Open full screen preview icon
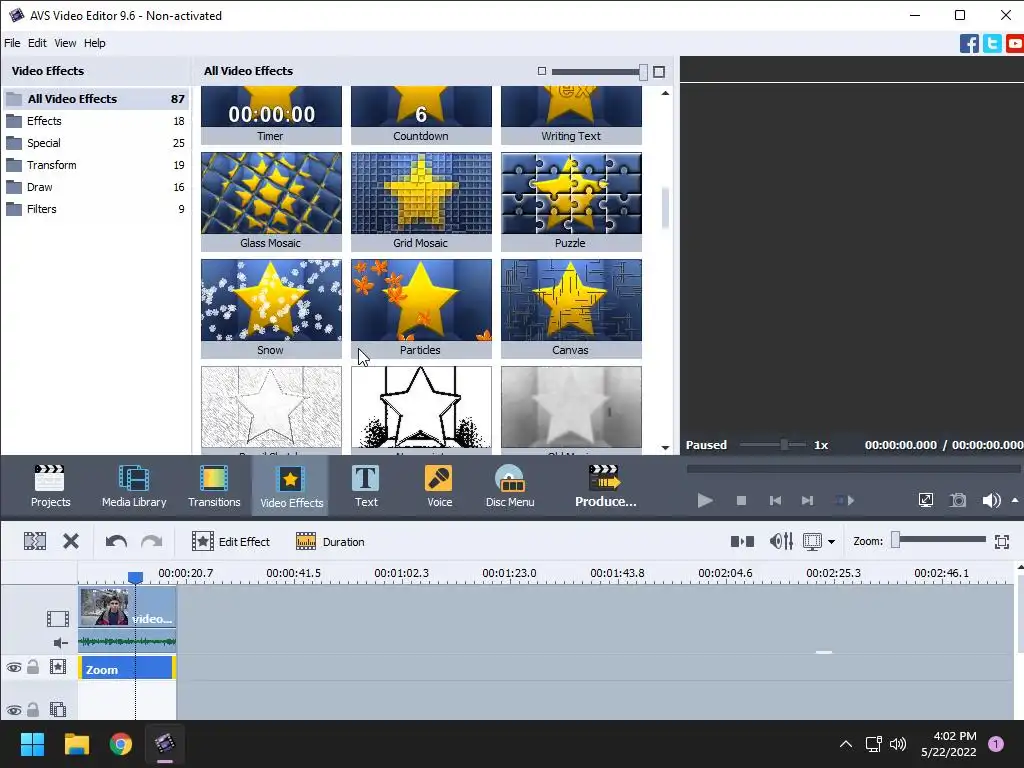The height and width of the screenshot is (768, 1024). coord(925,500)
